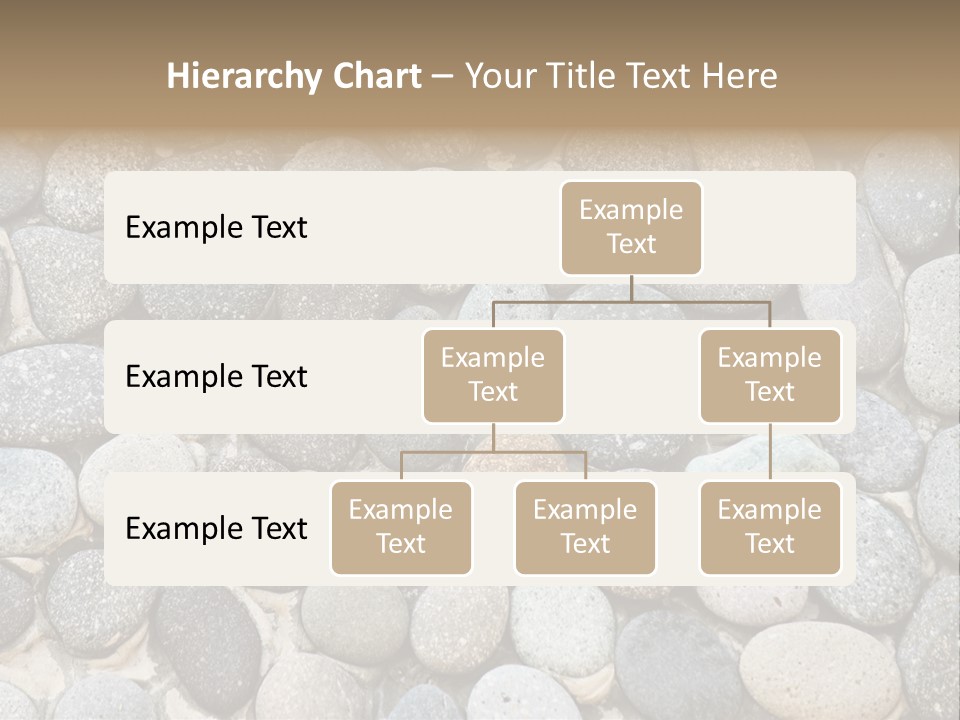
Task: Select the "Your Title Text Here" subtitle text
Action: point(621,77)
